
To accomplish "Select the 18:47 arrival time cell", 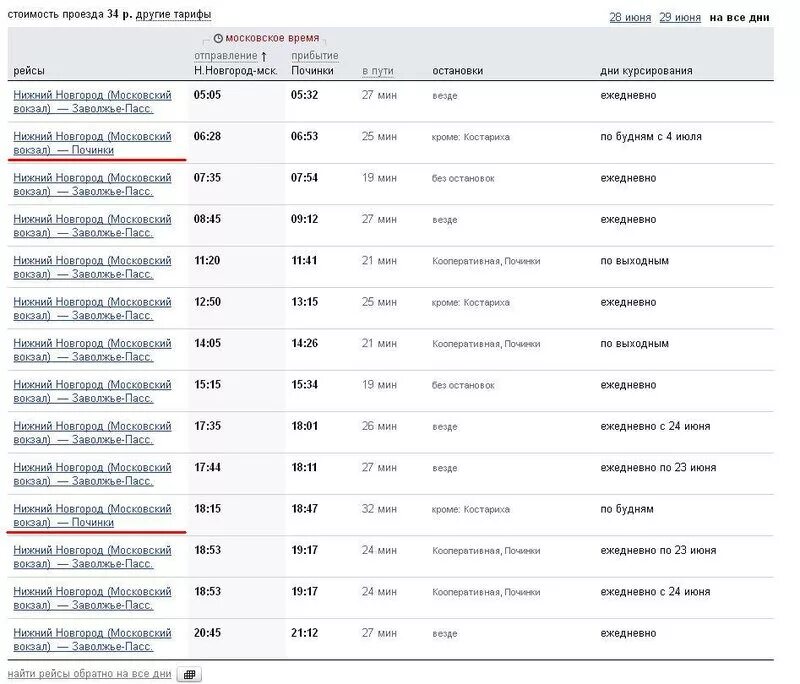I will point(305,509).
